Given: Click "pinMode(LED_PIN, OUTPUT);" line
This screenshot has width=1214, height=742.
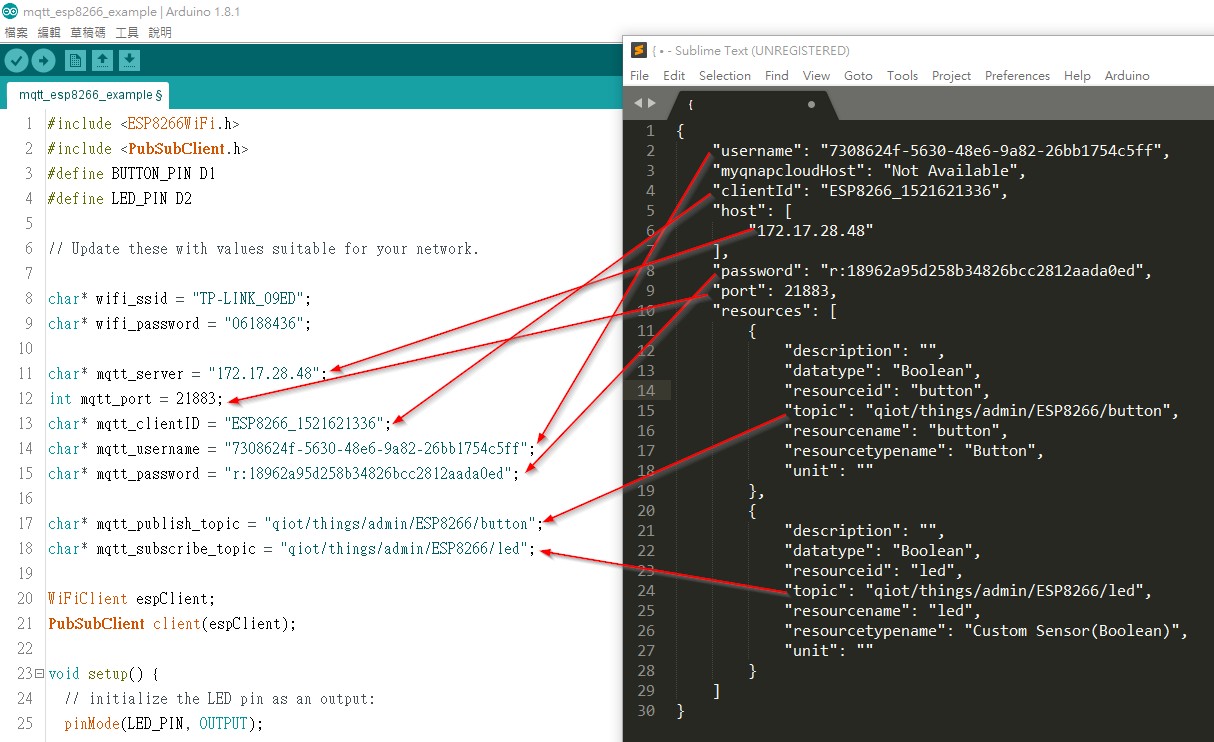Looking at the screenshot, I should tap(163, 724).
